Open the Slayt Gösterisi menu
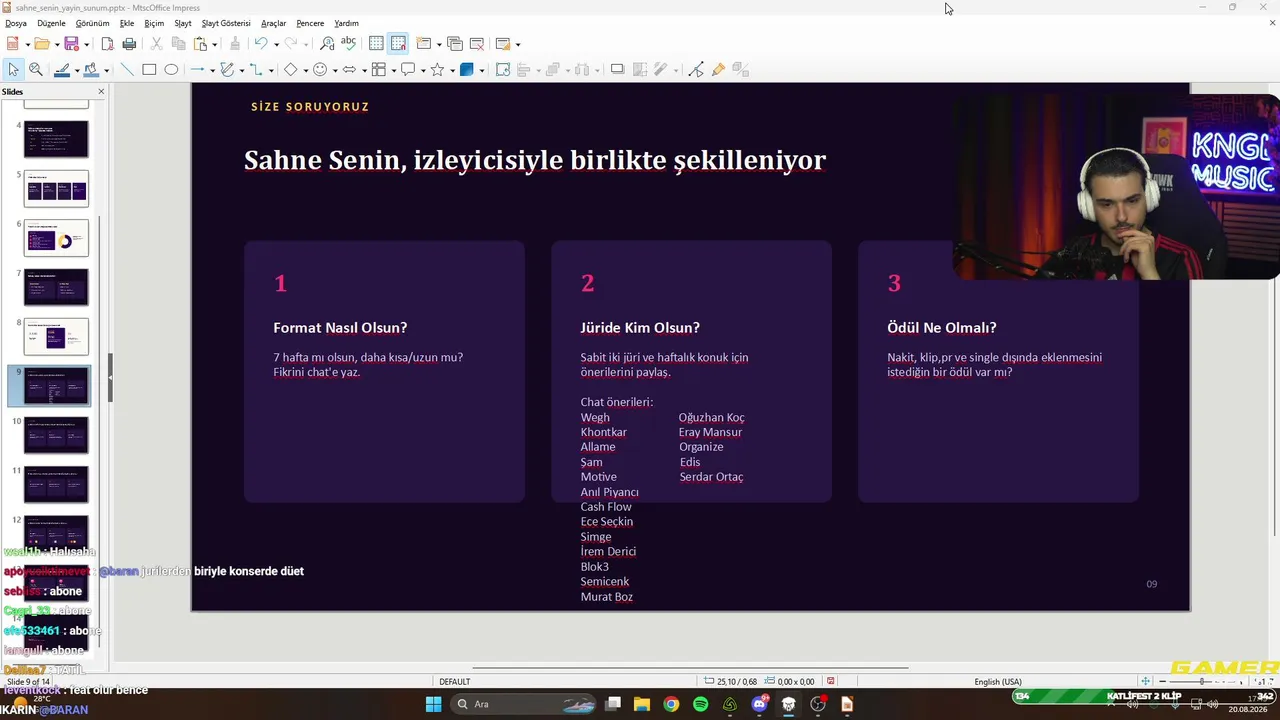The height and width of the screenshot is (720, 1280). (x=226, y=23)
